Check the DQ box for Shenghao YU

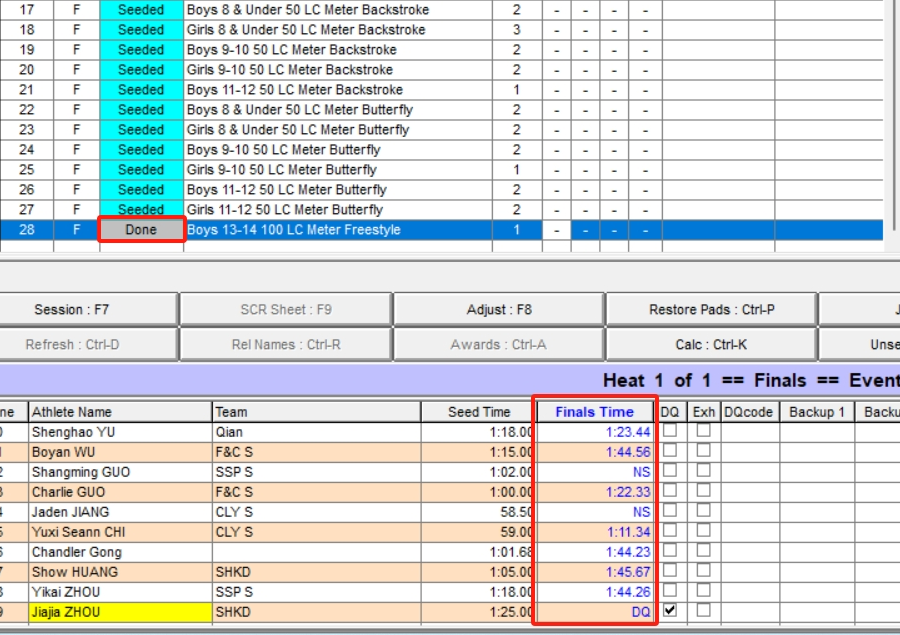[x=670, y=430]
